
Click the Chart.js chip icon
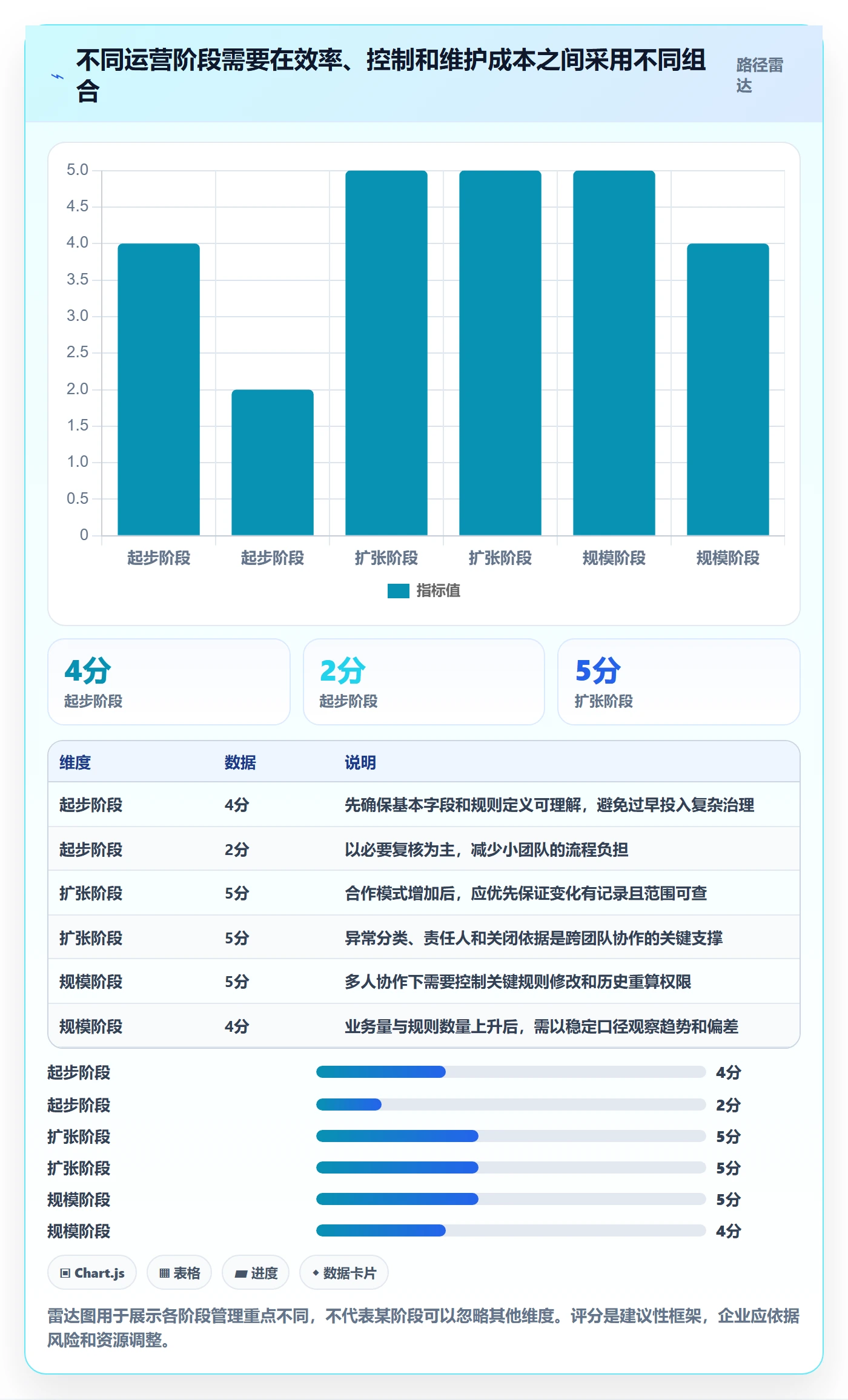click(65, 1273)
